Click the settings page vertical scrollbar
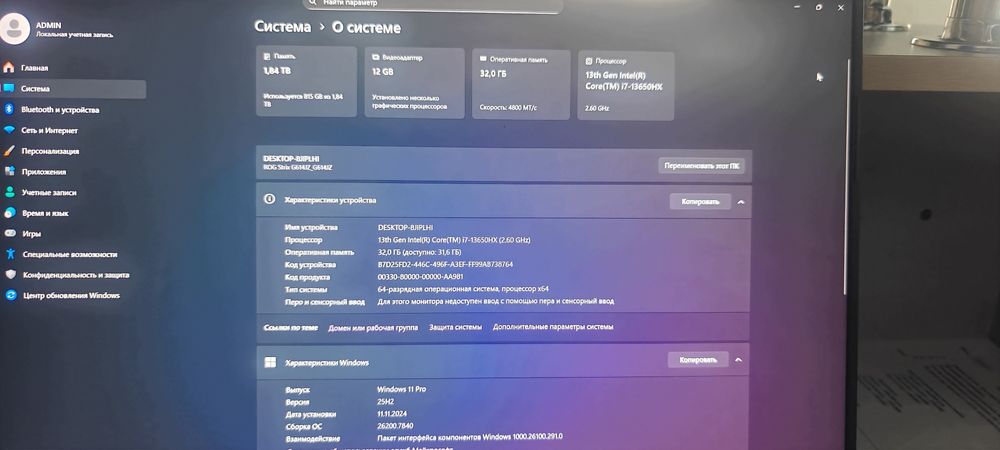 (848, 175)
